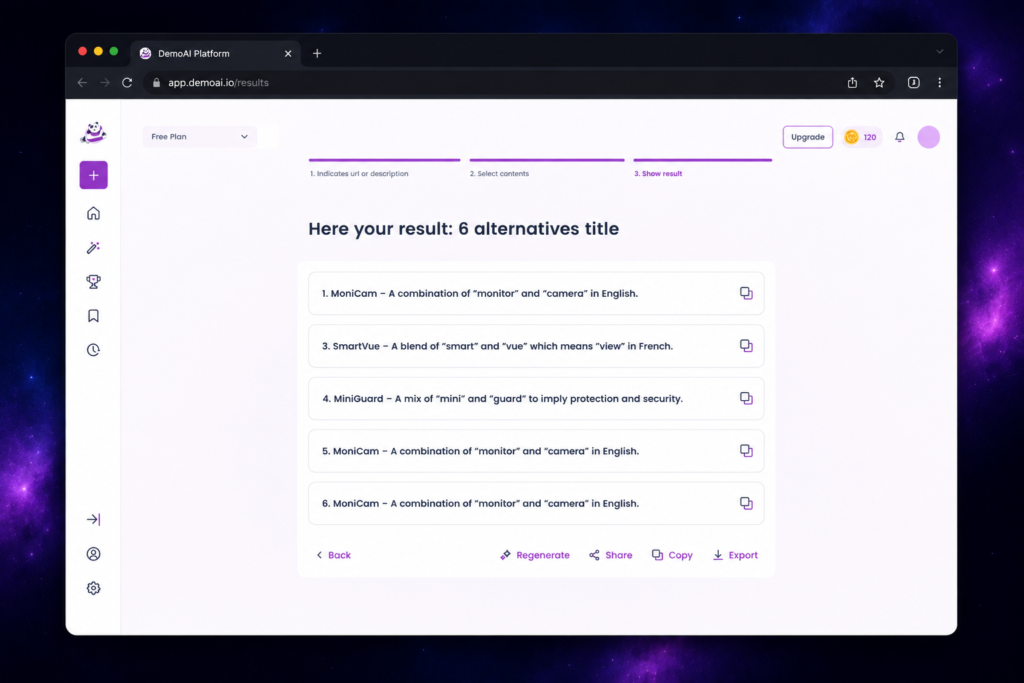Open a new browser tab
The width and height of the screenshot is (1024, 683).
coord(317,54)
